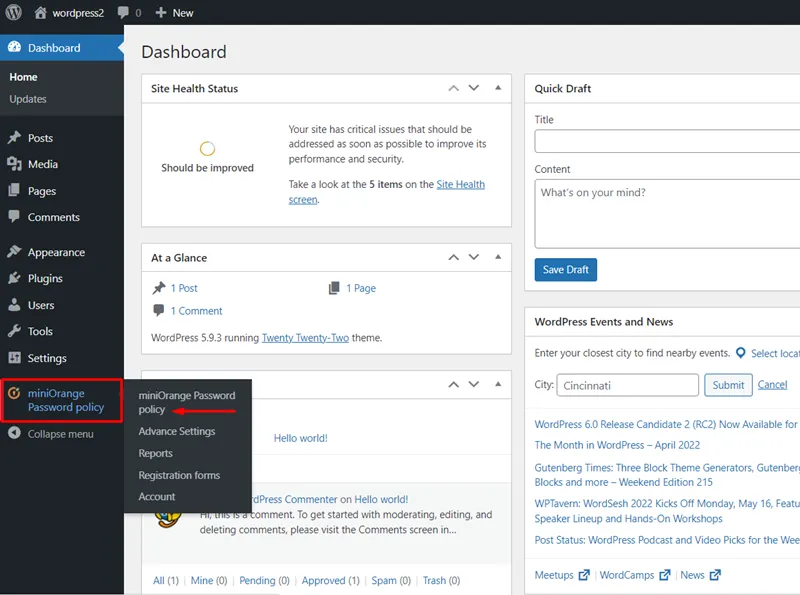Click the WordPress logo in the admin bar
This screenshot has height=595, width=800.
click(14, 12)
